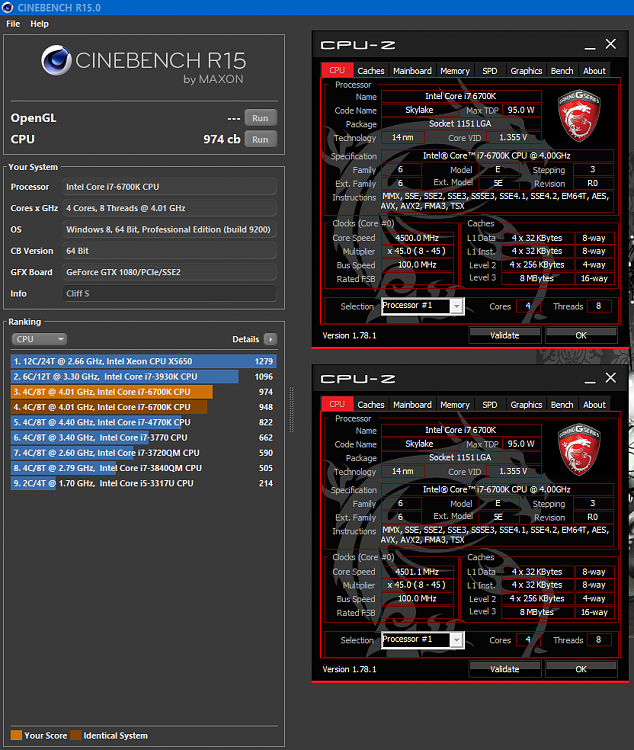Screen dimensions: 634x750
Task: Click the splitter grip beside the ranking list
Action: 291,409
